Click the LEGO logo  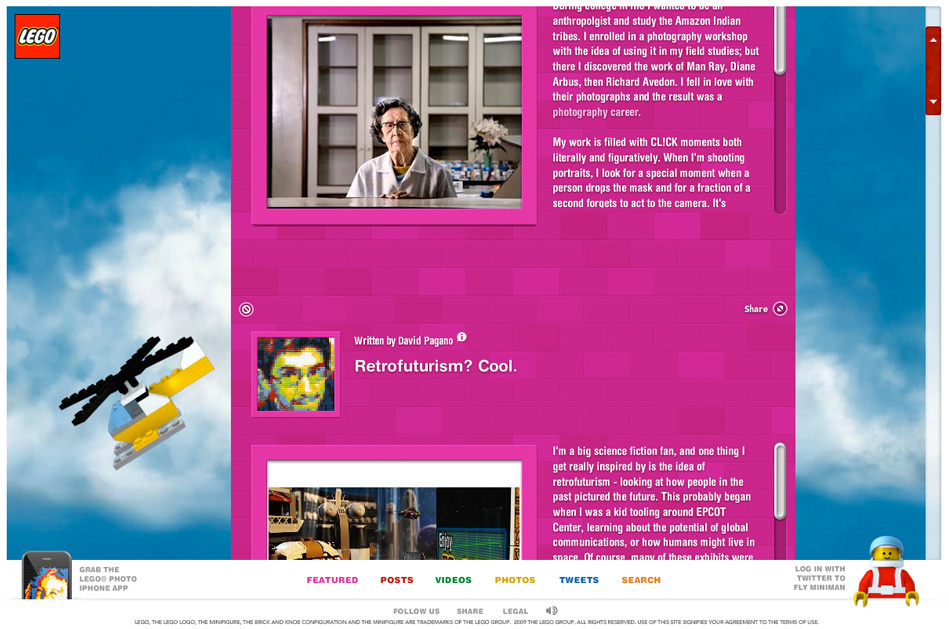[x=37, y=36]
